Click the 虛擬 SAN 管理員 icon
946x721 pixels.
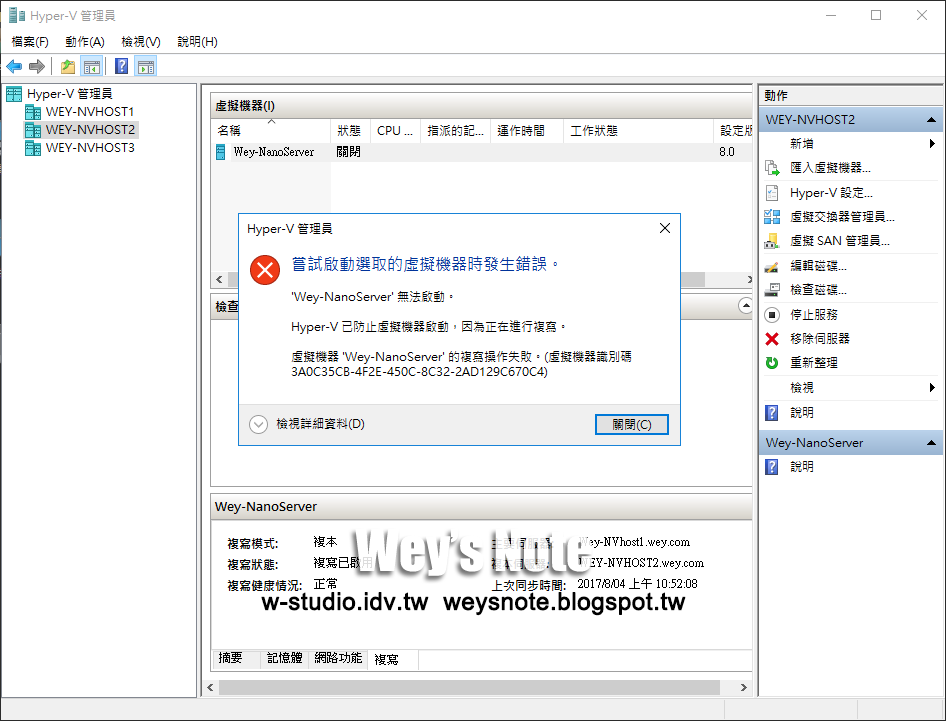[772, 241]
